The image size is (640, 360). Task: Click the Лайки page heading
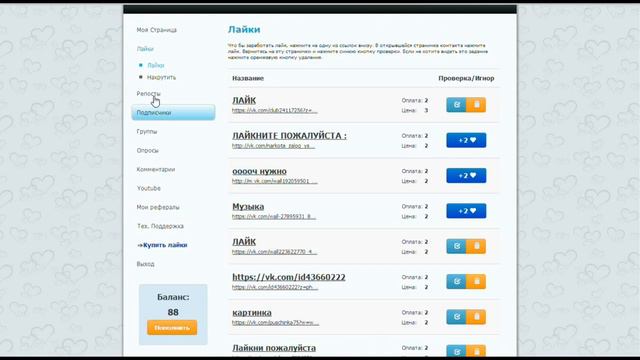tap(244, 29)
